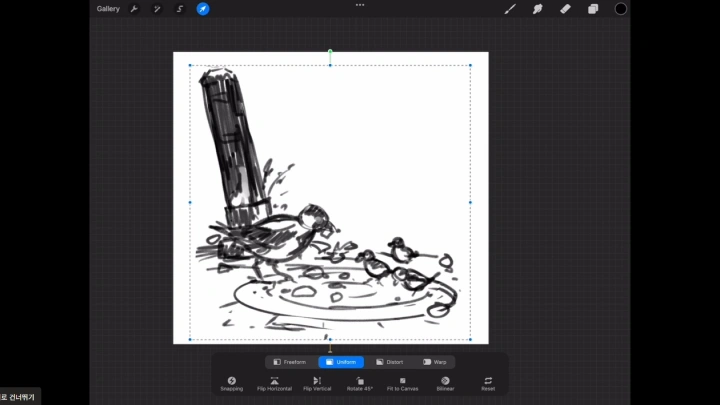Toggle Snapping option
This screenshot has height=405, width=720.
point(231,384)
